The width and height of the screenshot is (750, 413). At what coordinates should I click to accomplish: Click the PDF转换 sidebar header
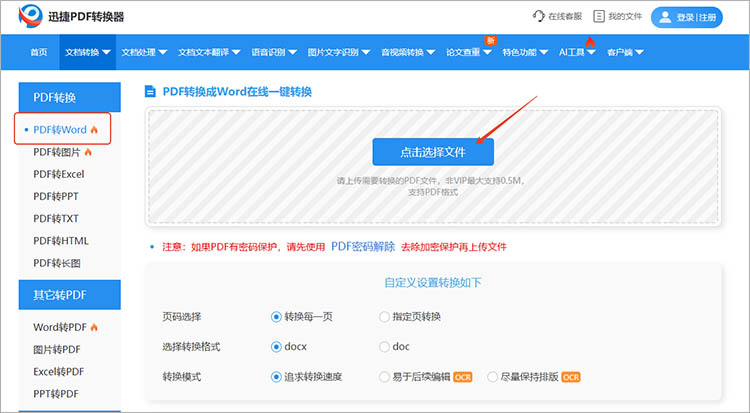pyautogui.click(x=69, y=97)
